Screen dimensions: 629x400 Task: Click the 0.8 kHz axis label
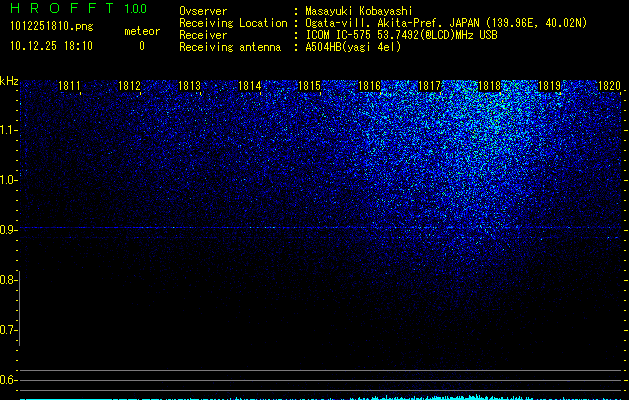click(x=7, y=280)
